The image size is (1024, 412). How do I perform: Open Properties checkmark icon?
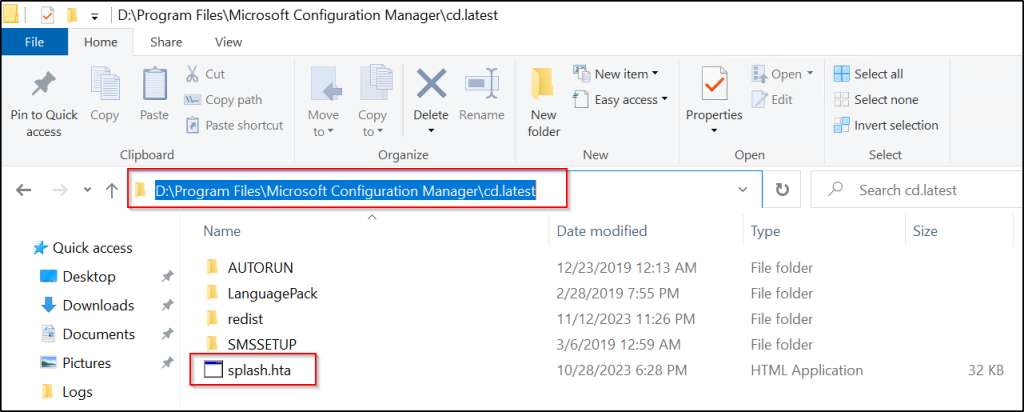click(714, 84)
